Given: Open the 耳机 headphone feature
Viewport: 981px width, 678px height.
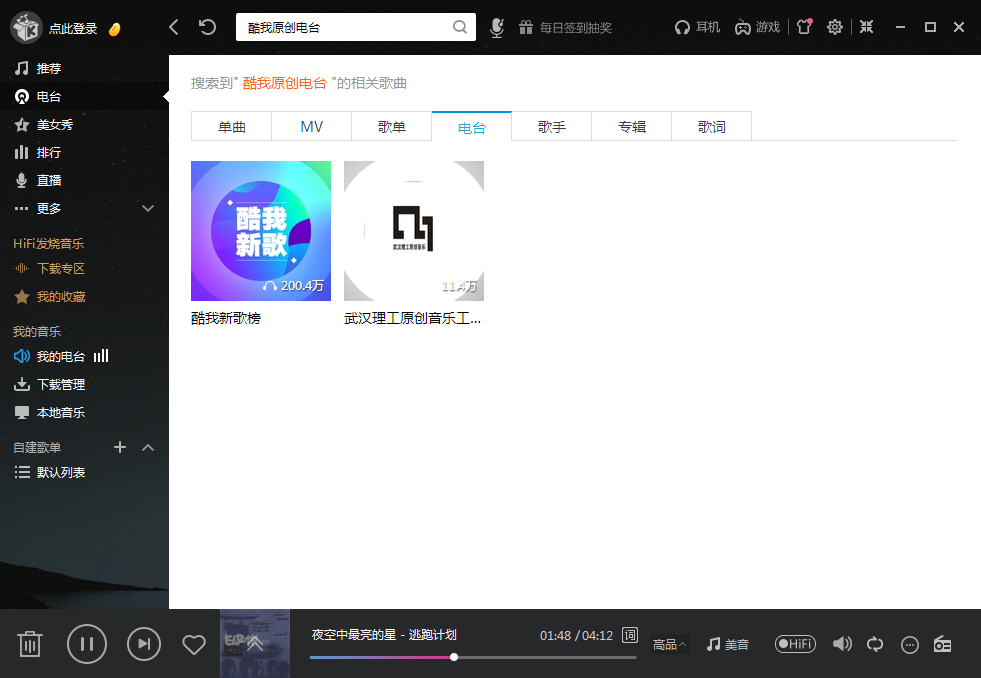Looking at the screenshot, I should click(697, 27).
